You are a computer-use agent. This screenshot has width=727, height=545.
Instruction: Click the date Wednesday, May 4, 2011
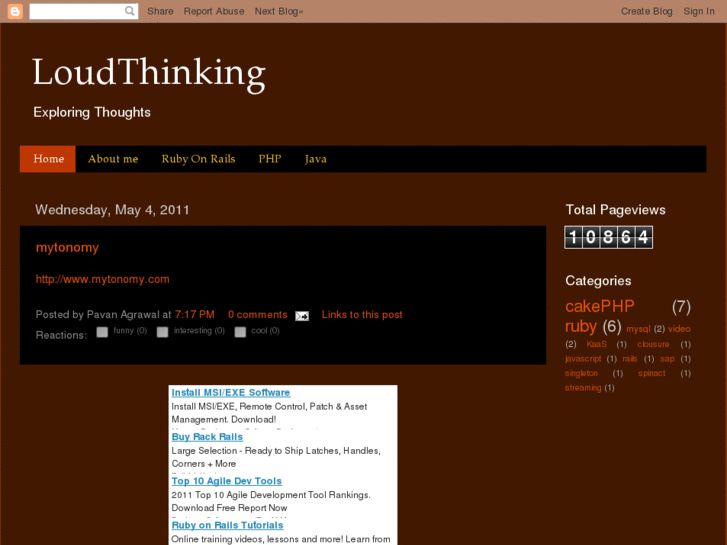112,210
